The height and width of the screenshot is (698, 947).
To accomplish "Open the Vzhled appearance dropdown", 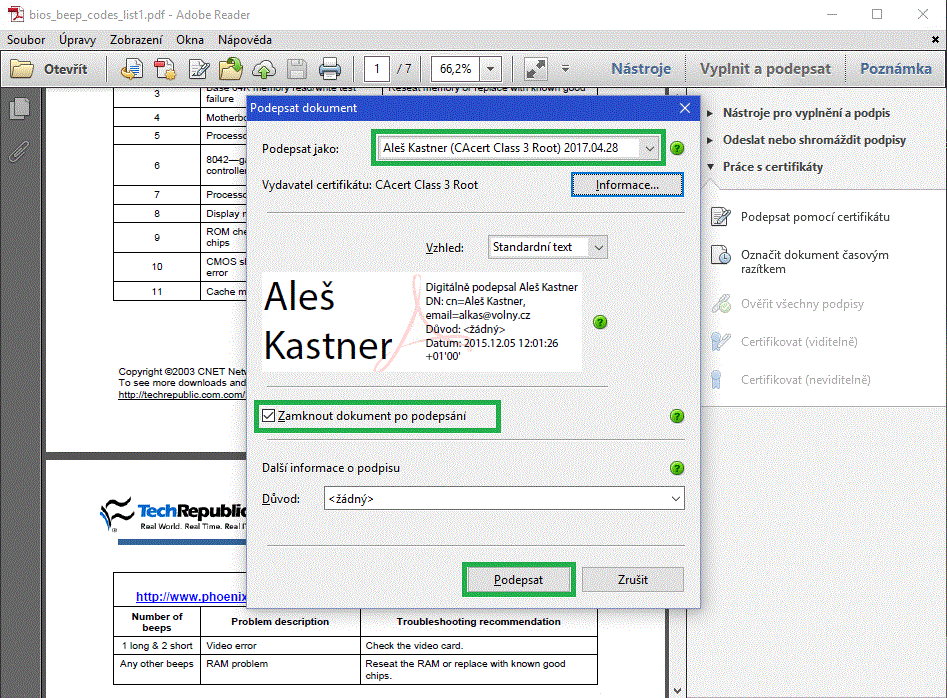I will (x=598, y=247).
